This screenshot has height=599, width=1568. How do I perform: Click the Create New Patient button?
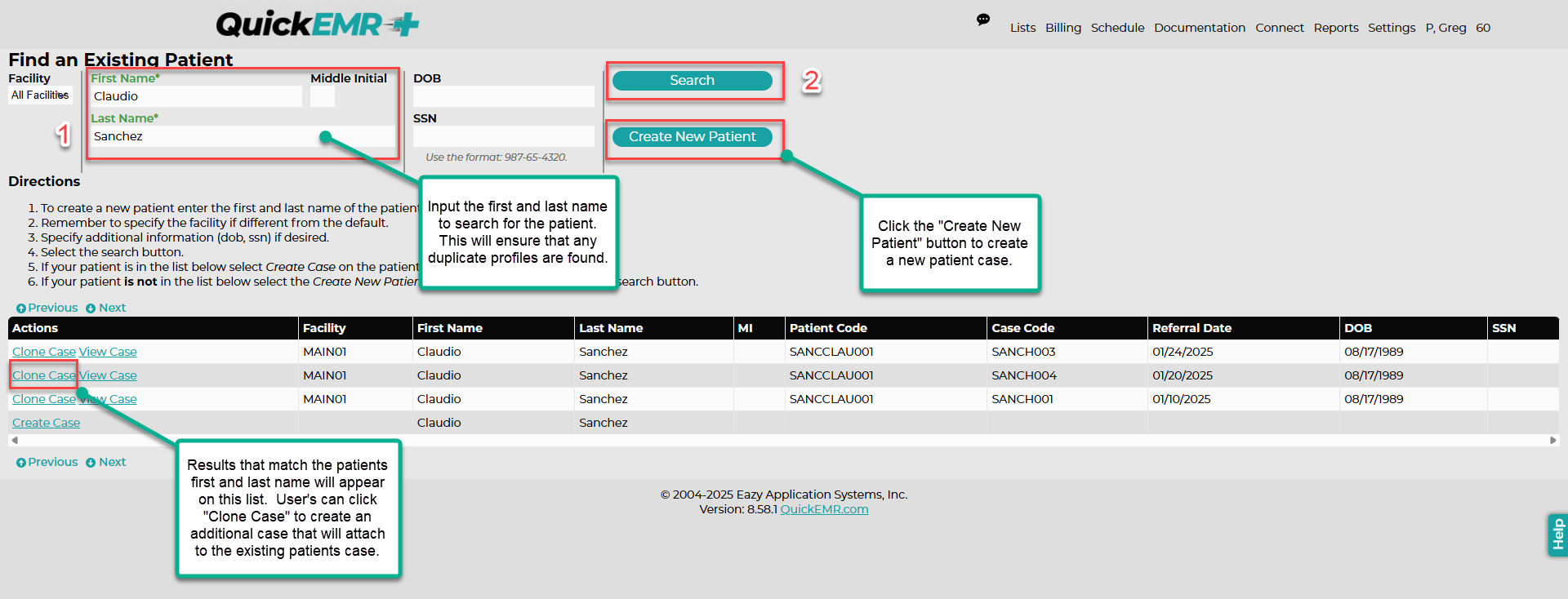693,137
